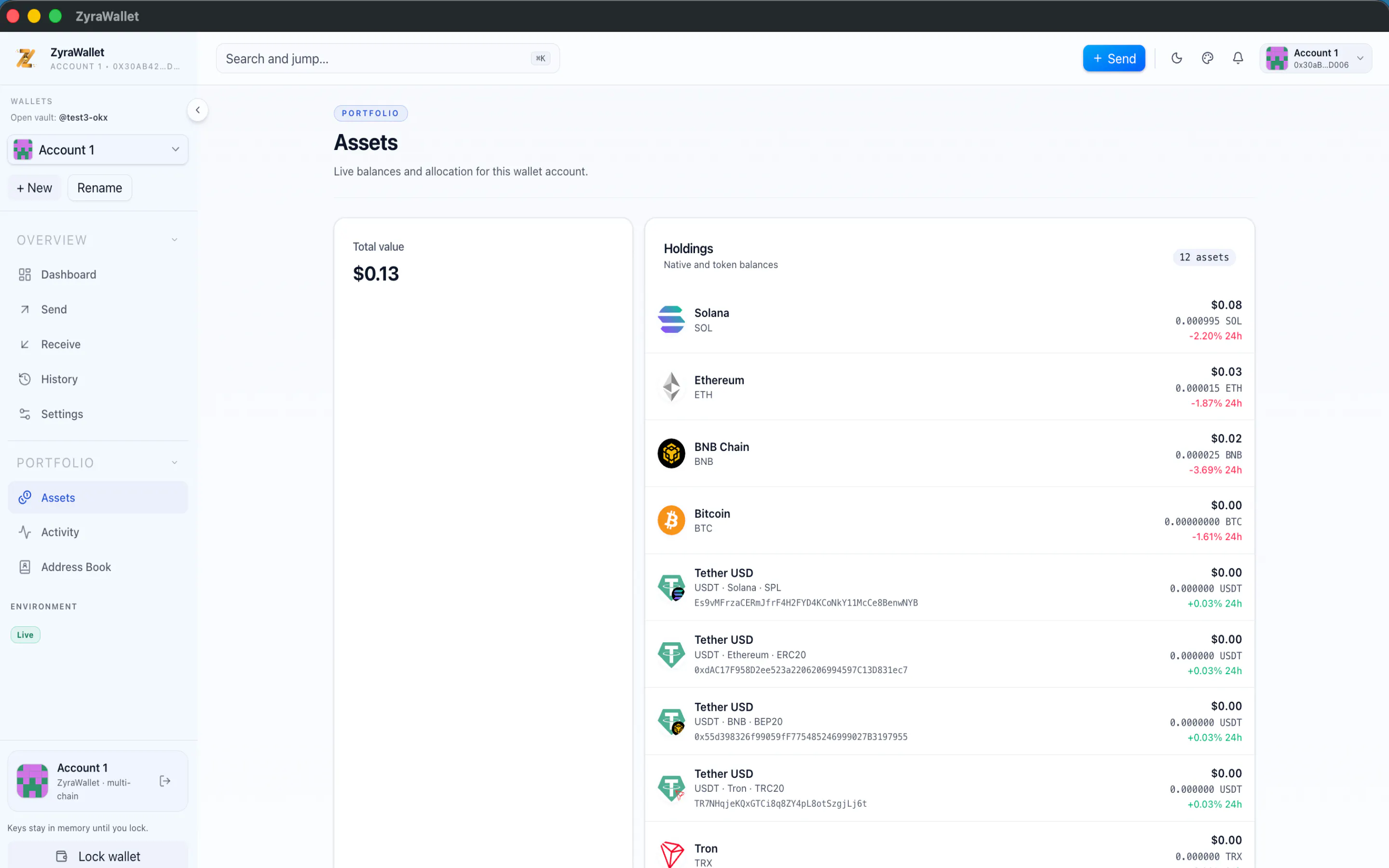
Task: Click the Tether icon for BNB BEP20
Action: click(x=671, y=721)
